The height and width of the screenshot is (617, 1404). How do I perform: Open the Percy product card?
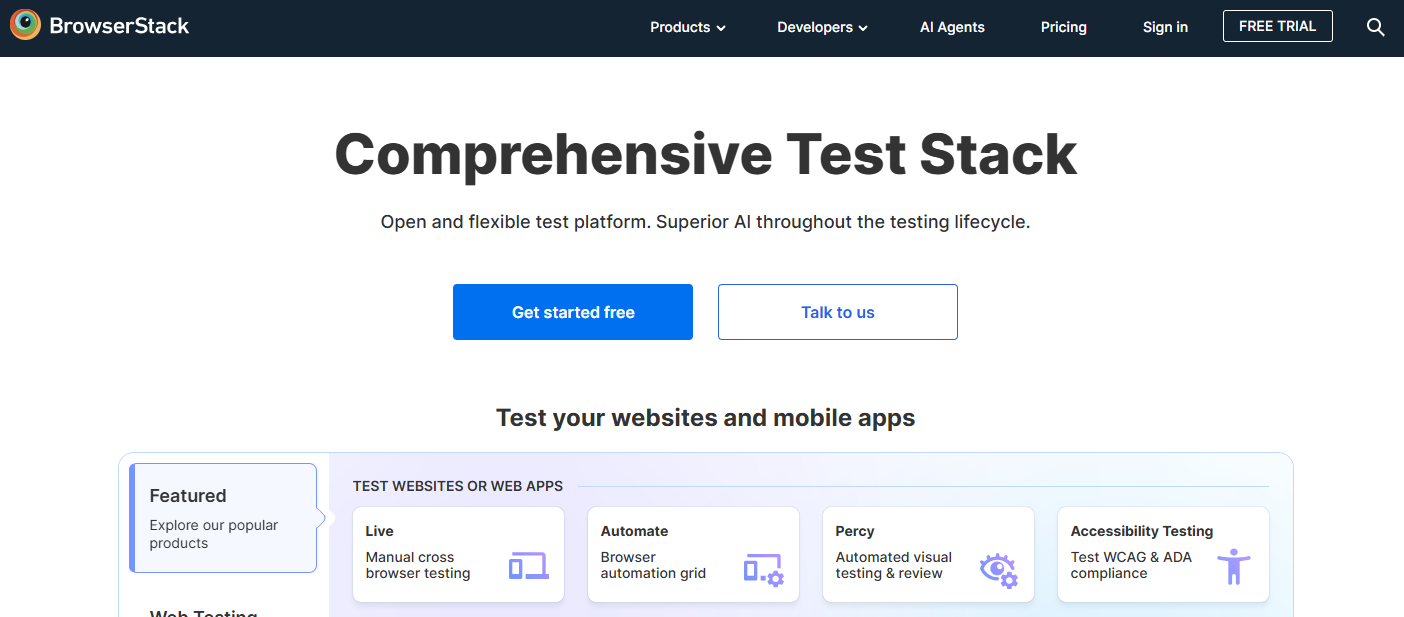927,554
